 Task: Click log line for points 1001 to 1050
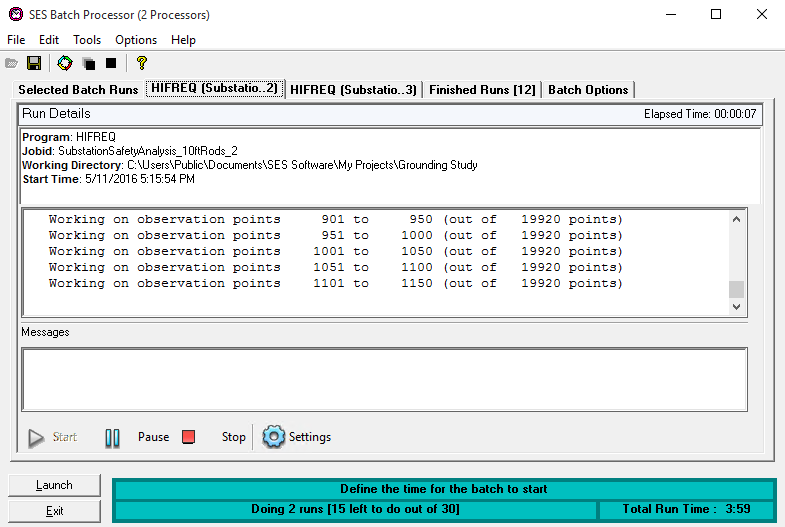(335, 251)
